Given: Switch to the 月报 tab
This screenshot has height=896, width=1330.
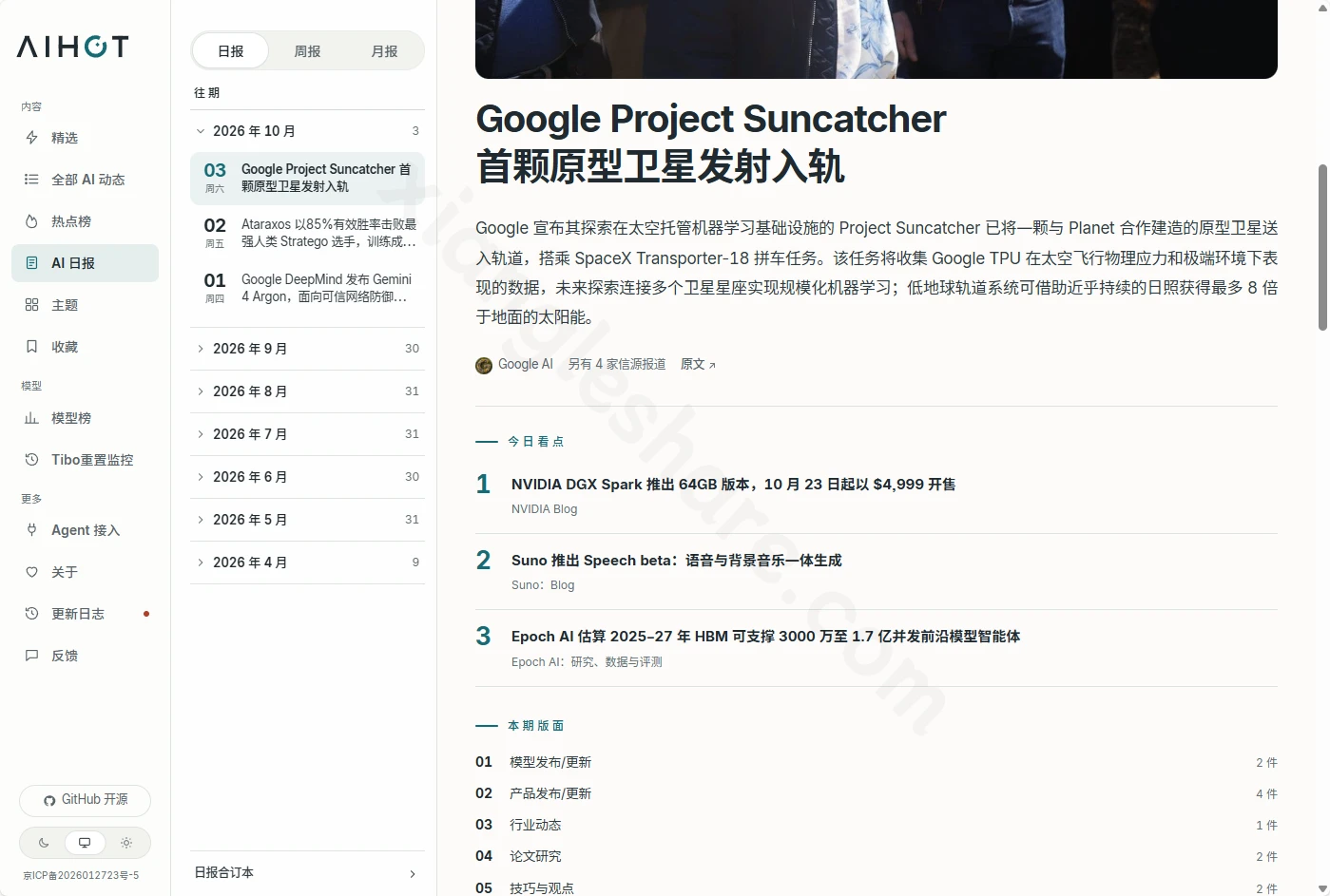Looking at the screenshot, I should pyautogui.click(x=384, y=51).
